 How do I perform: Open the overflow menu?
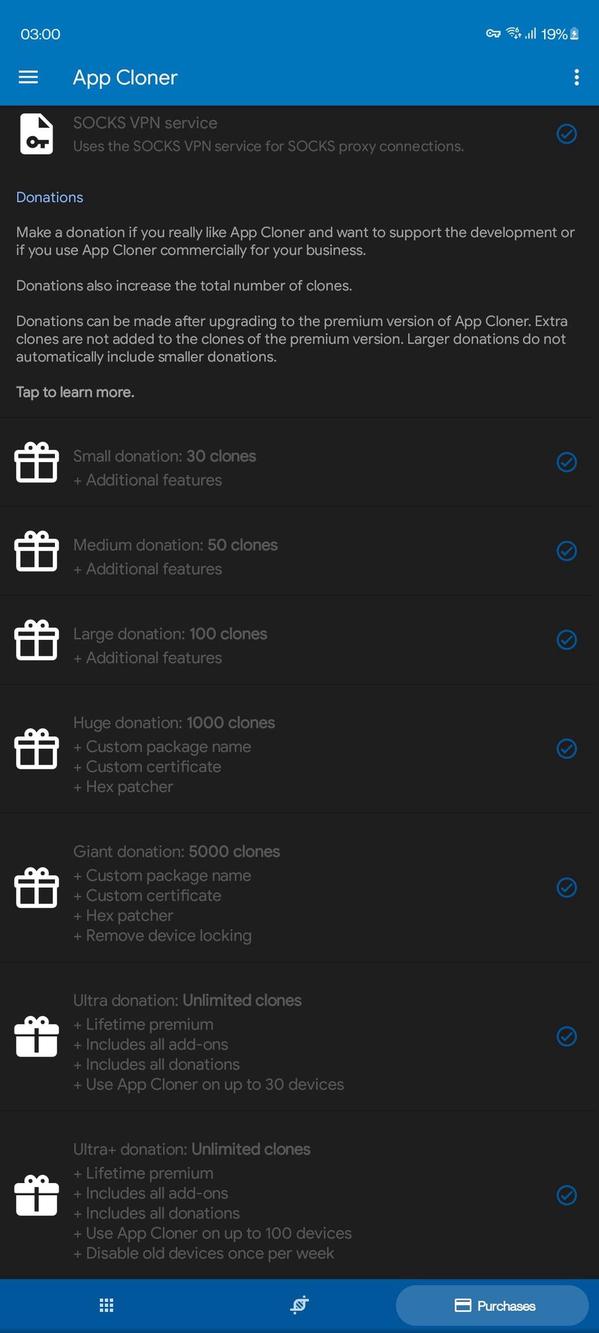pyautogui.click(x=576, y=76)
